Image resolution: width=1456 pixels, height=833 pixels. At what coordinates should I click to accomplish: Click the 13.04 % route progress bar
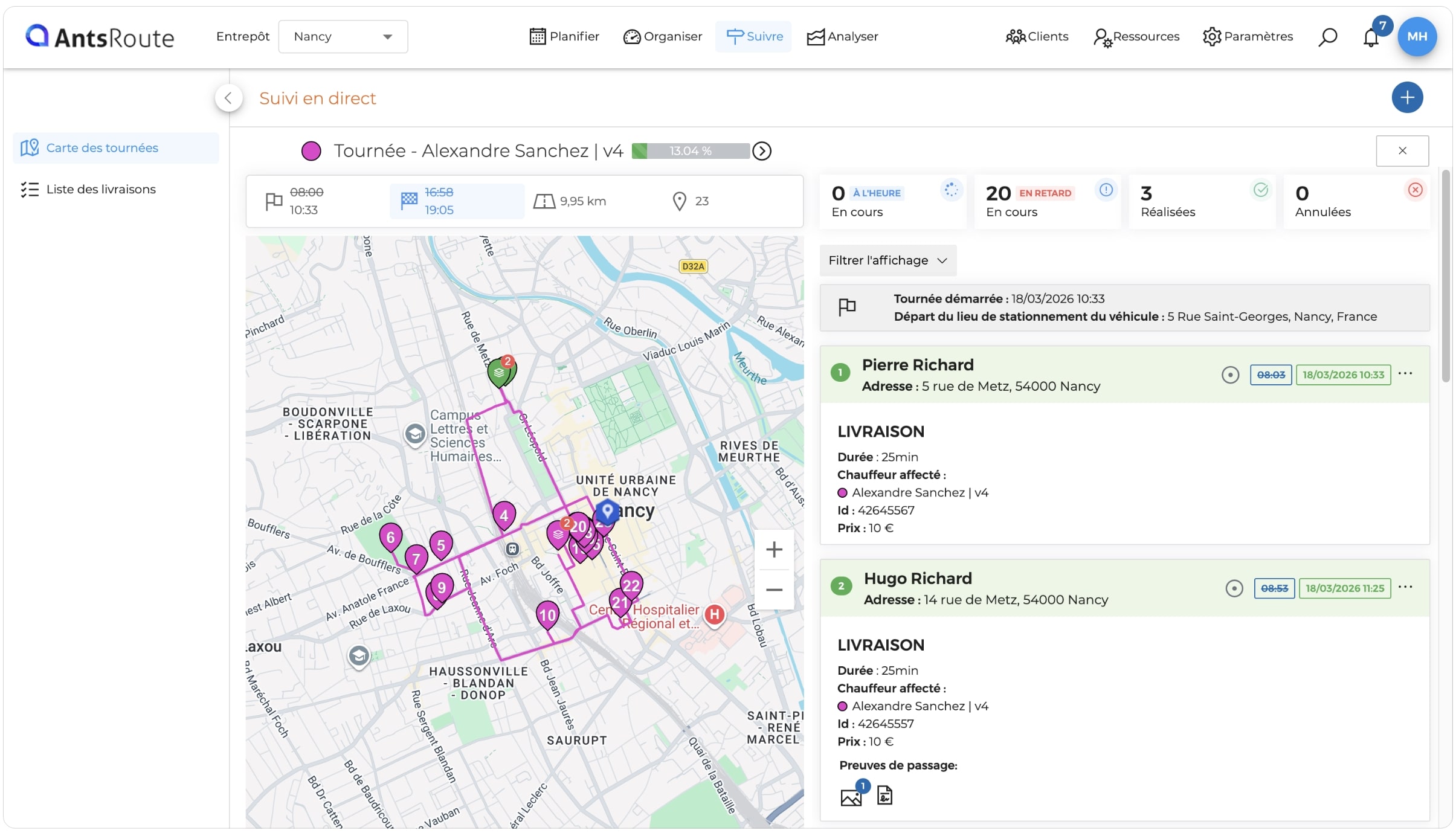691,151
